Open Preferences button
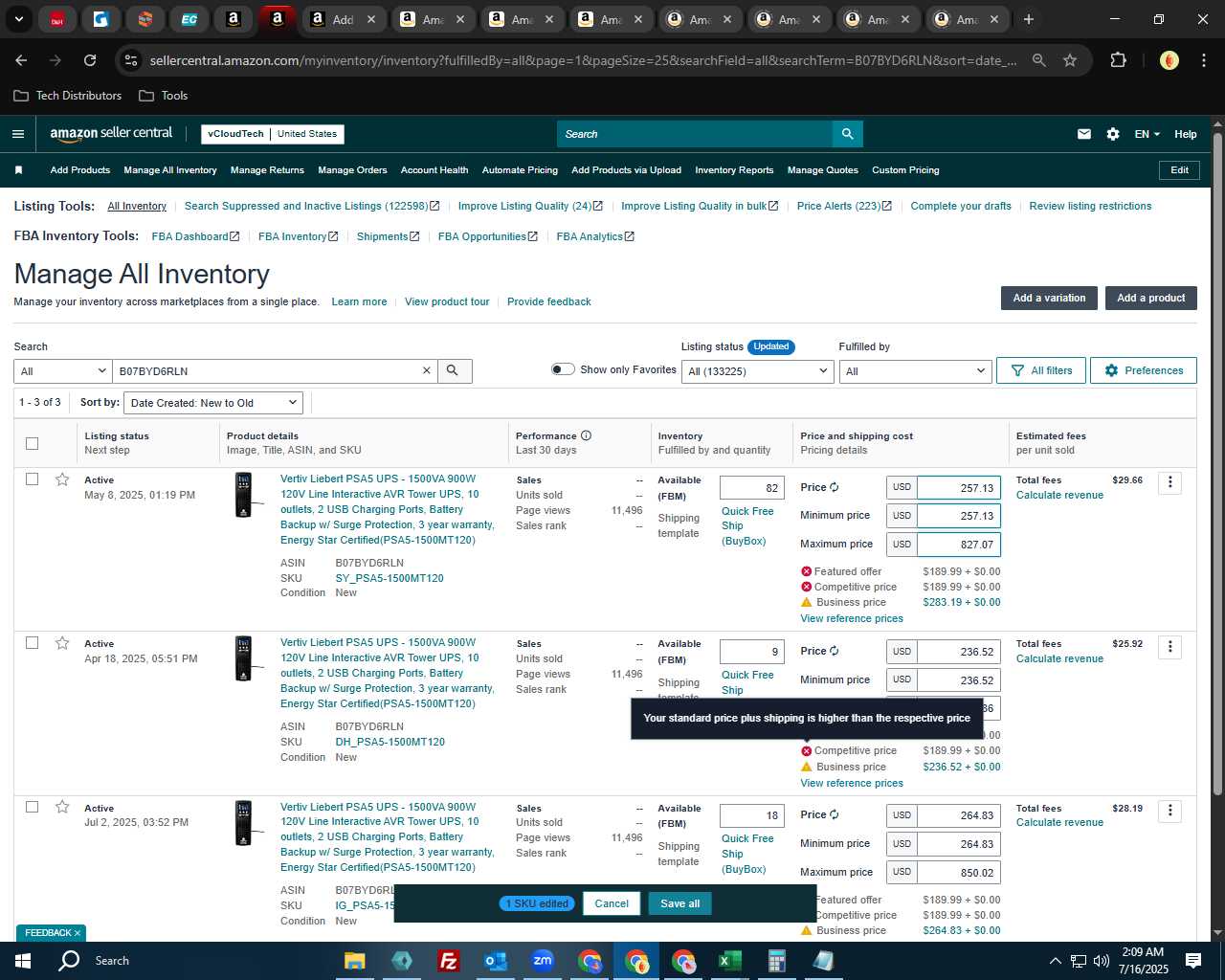 click(1143, 370)
